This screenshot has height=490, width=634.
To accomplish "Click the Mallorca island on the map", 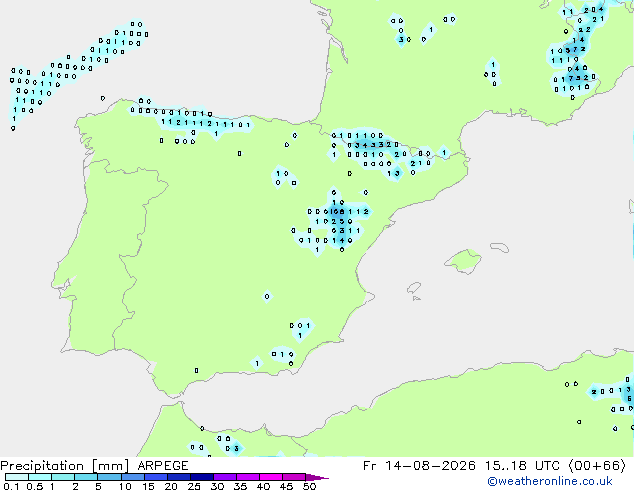I will (463, 262).
